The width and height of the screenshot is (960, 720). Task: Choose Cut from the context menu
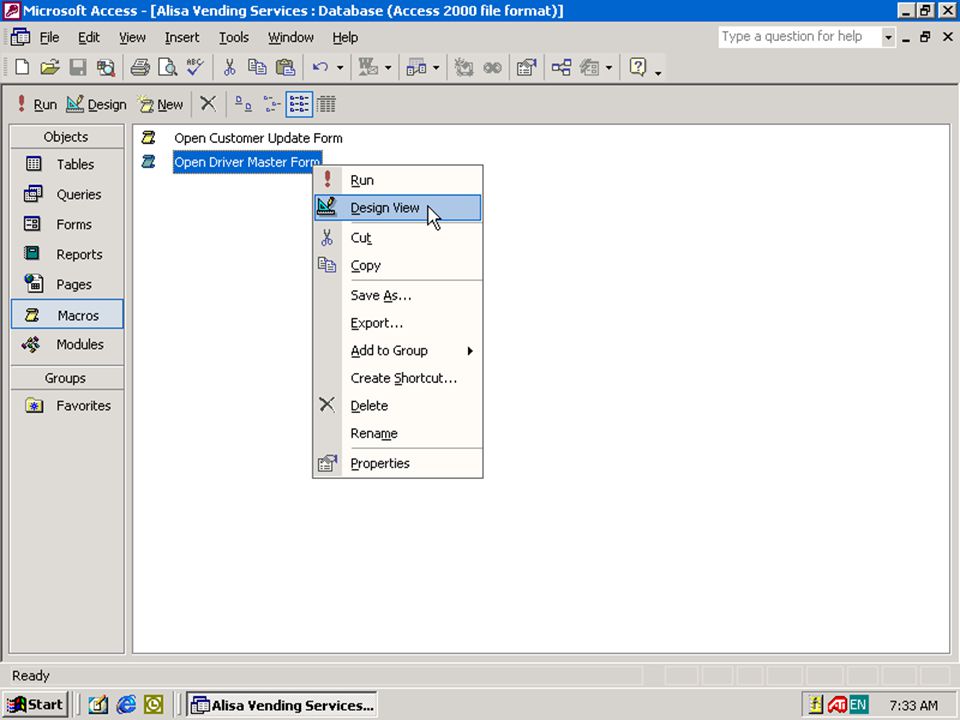(x=398, y=238)
